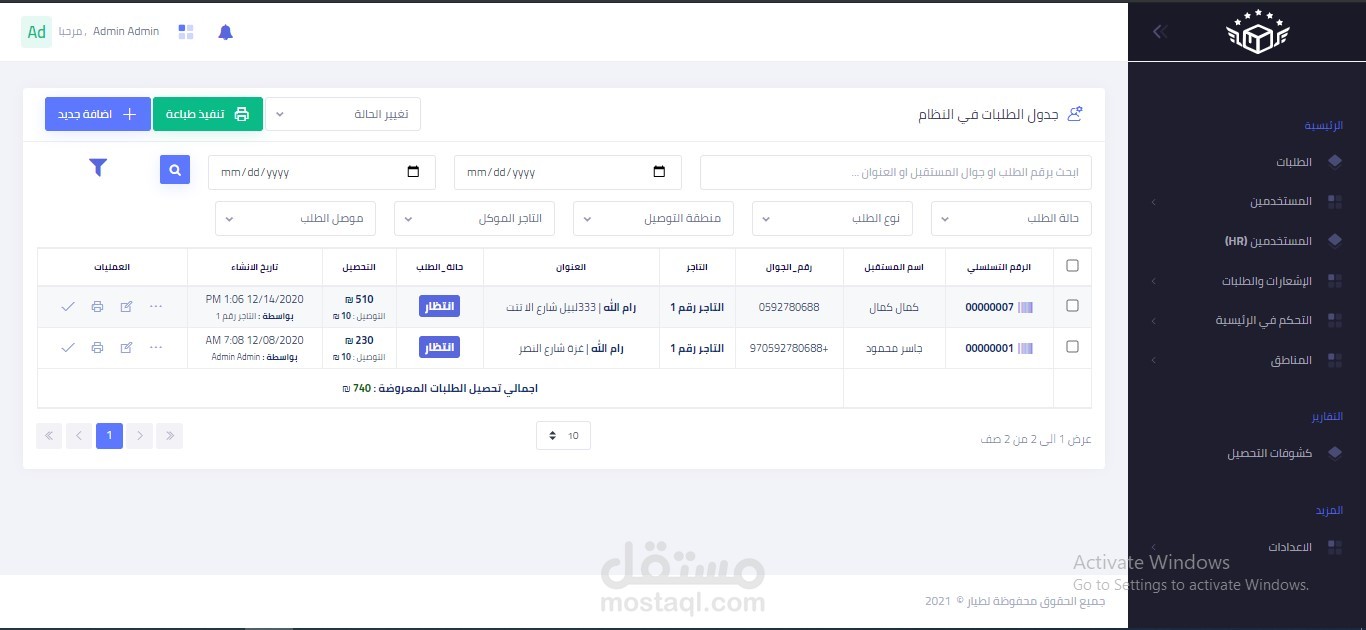Change rows per page selector showing 10
Image resolution: width=1366 pixels, height=630 pixels.
(563, 435)
